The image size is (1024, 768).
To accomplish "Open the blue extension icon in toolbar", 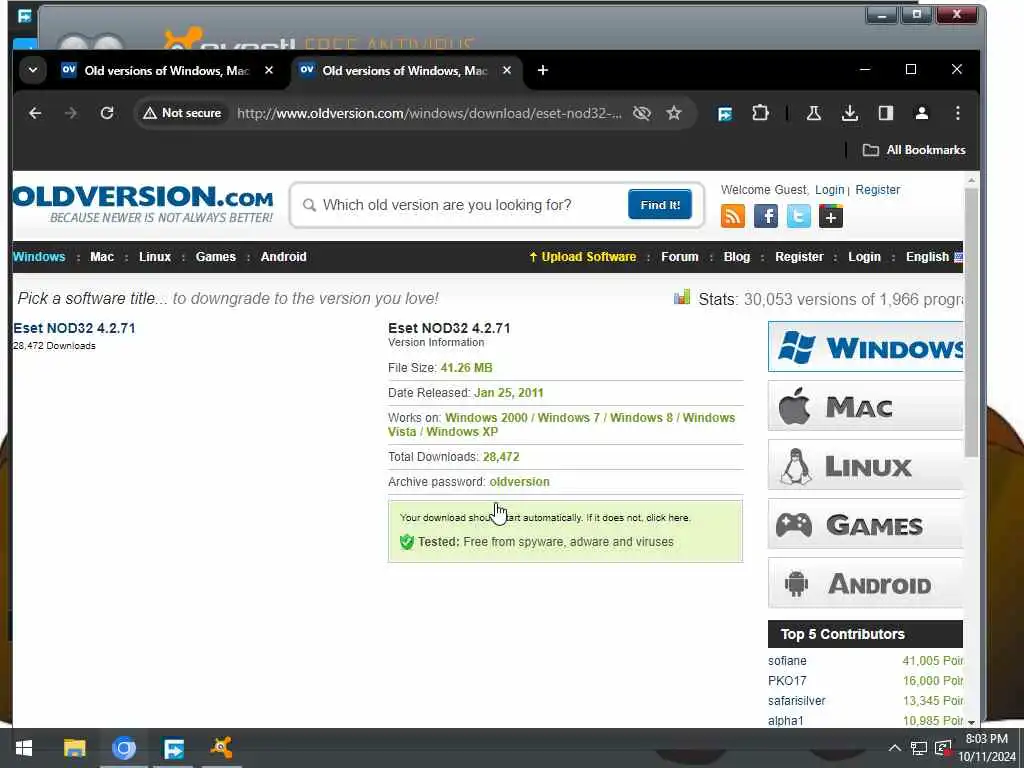I will point(725,114).
